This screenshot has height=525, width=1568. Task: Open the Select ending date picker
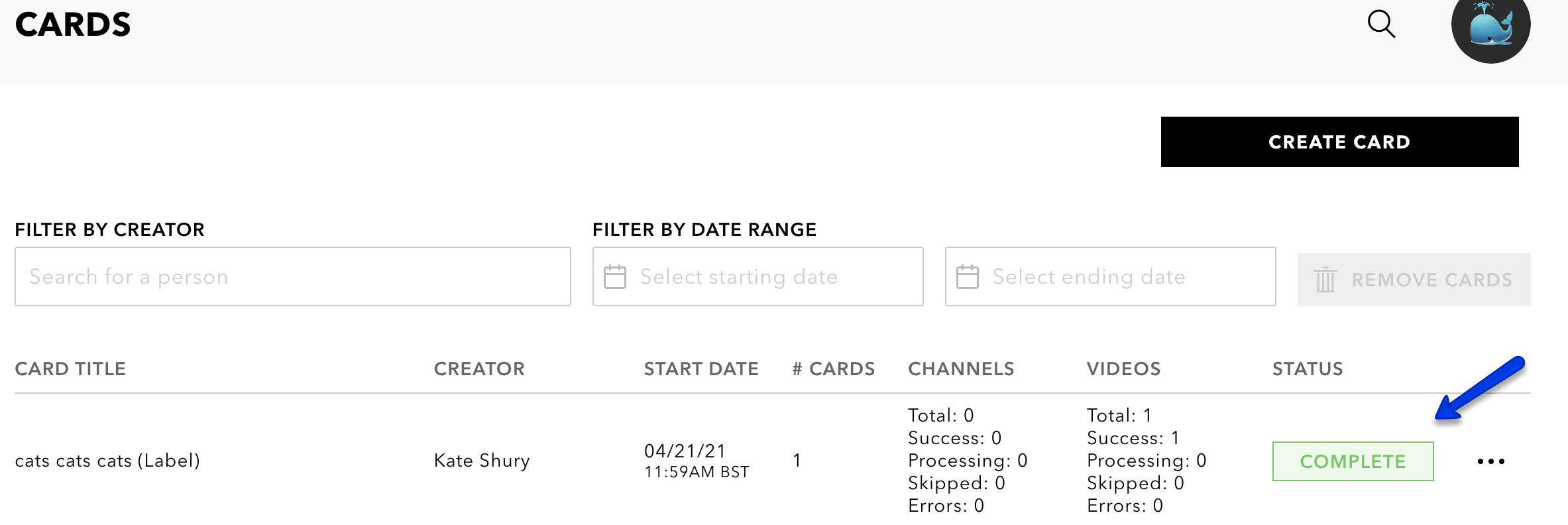coord(1110,276)
